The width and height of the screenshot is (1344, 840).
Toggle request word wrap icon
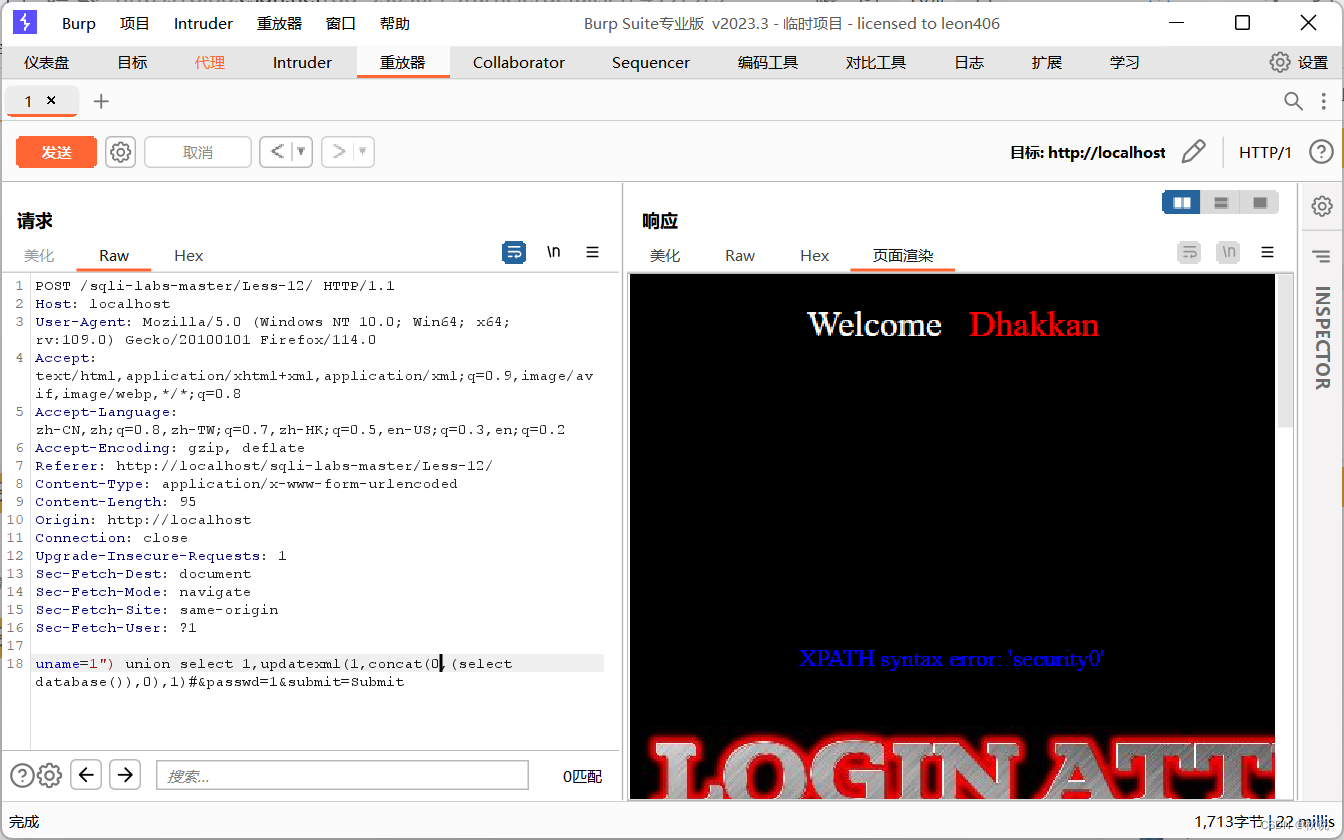pos(514,253)
